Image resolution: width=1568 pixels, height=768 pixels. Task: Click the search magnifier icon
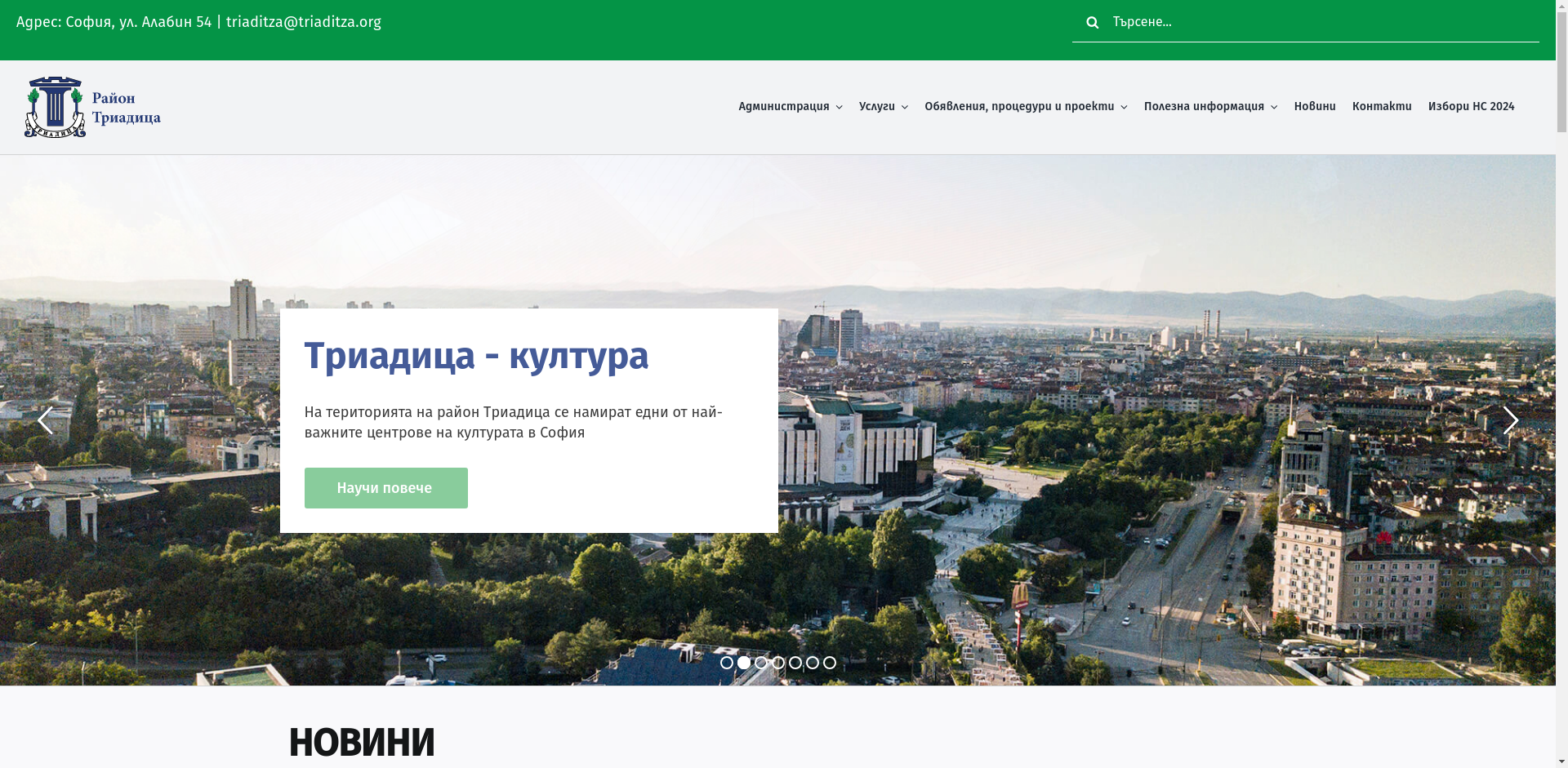(x=1093, y=22)
